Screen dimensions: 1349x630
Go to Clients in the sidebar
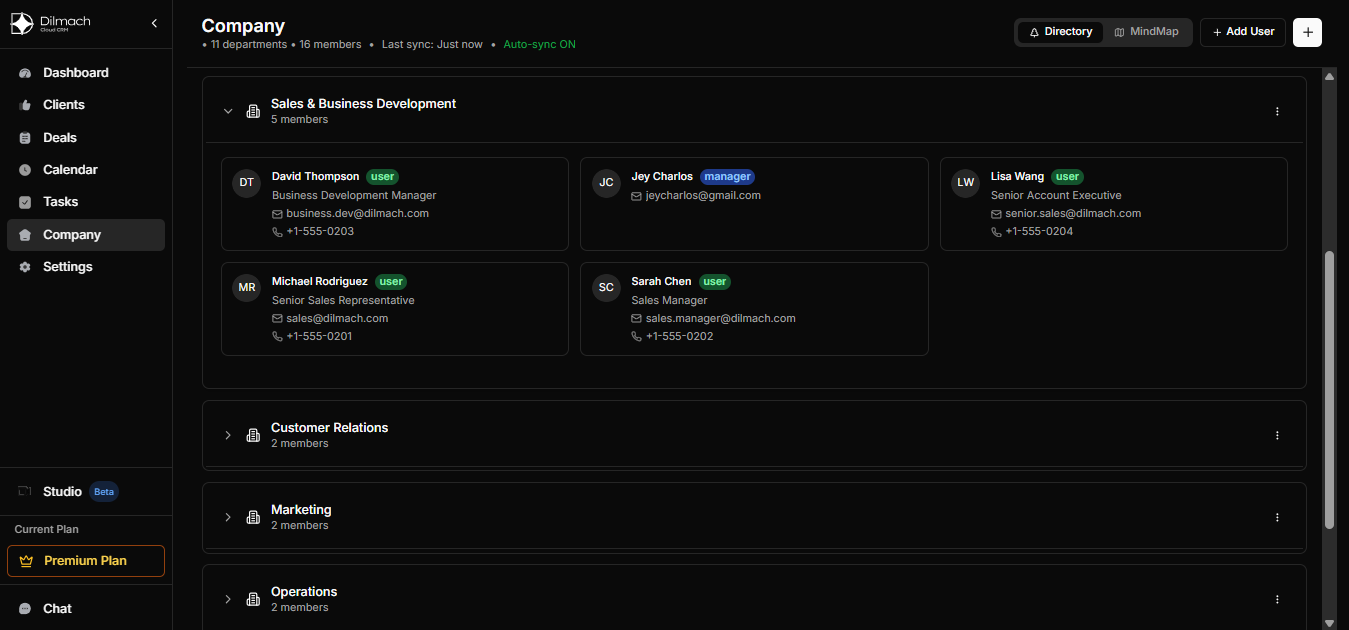click(86, 105)
